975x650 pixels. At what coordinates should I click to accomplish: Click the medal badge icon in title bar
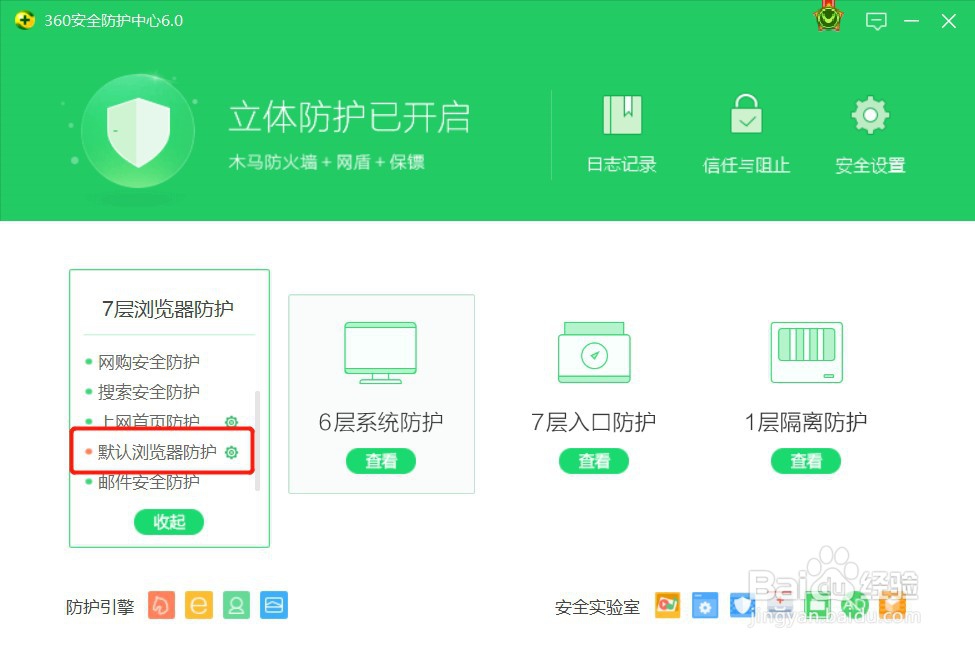[x=828, y=18]
